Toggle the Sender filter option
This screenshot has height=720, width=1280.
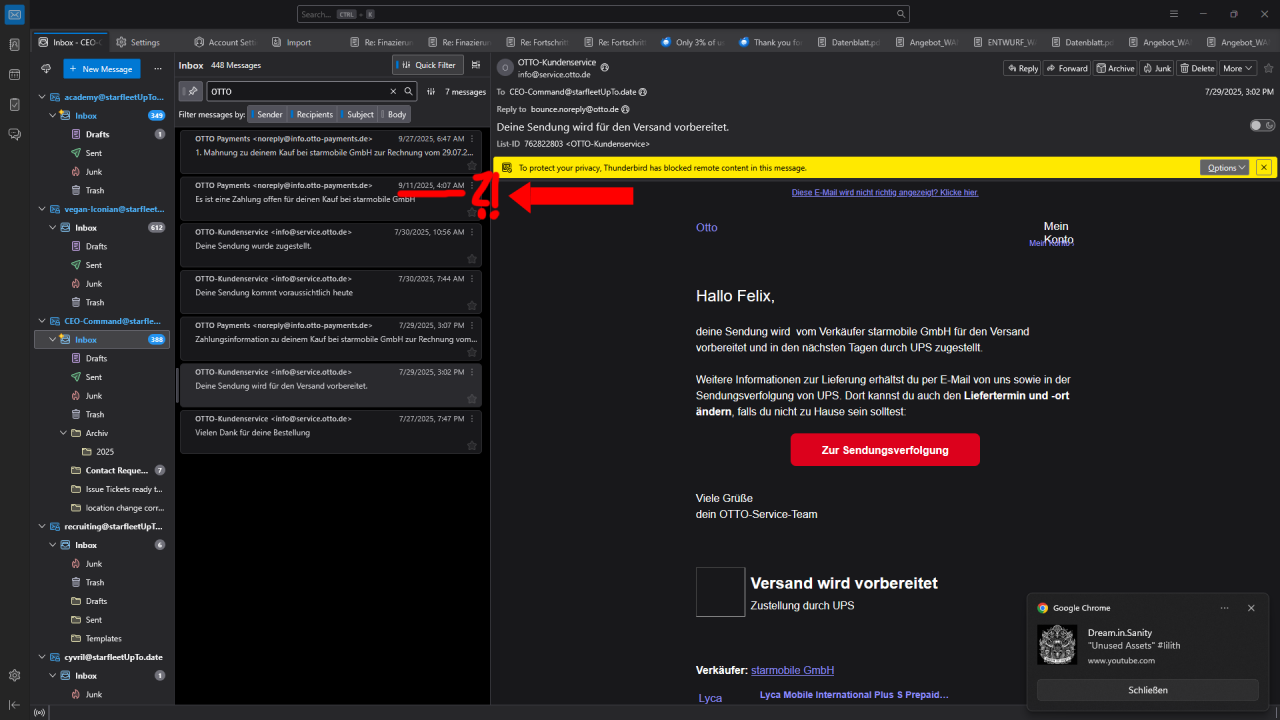point(266,114)
